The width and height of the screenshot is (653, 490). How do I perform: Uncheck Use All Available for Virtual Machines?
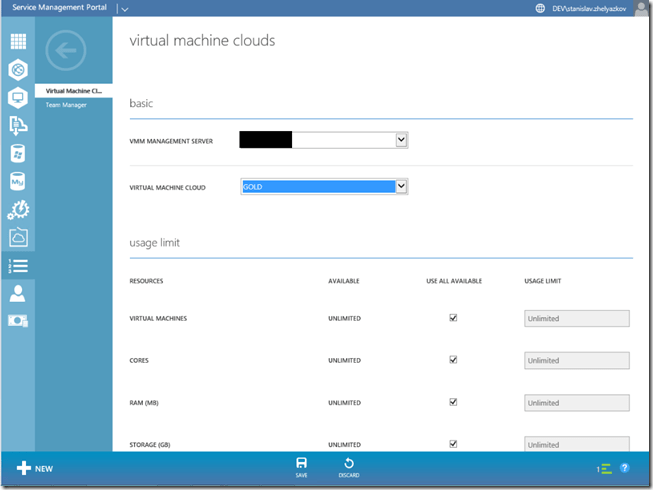click(x=453, y=318)
